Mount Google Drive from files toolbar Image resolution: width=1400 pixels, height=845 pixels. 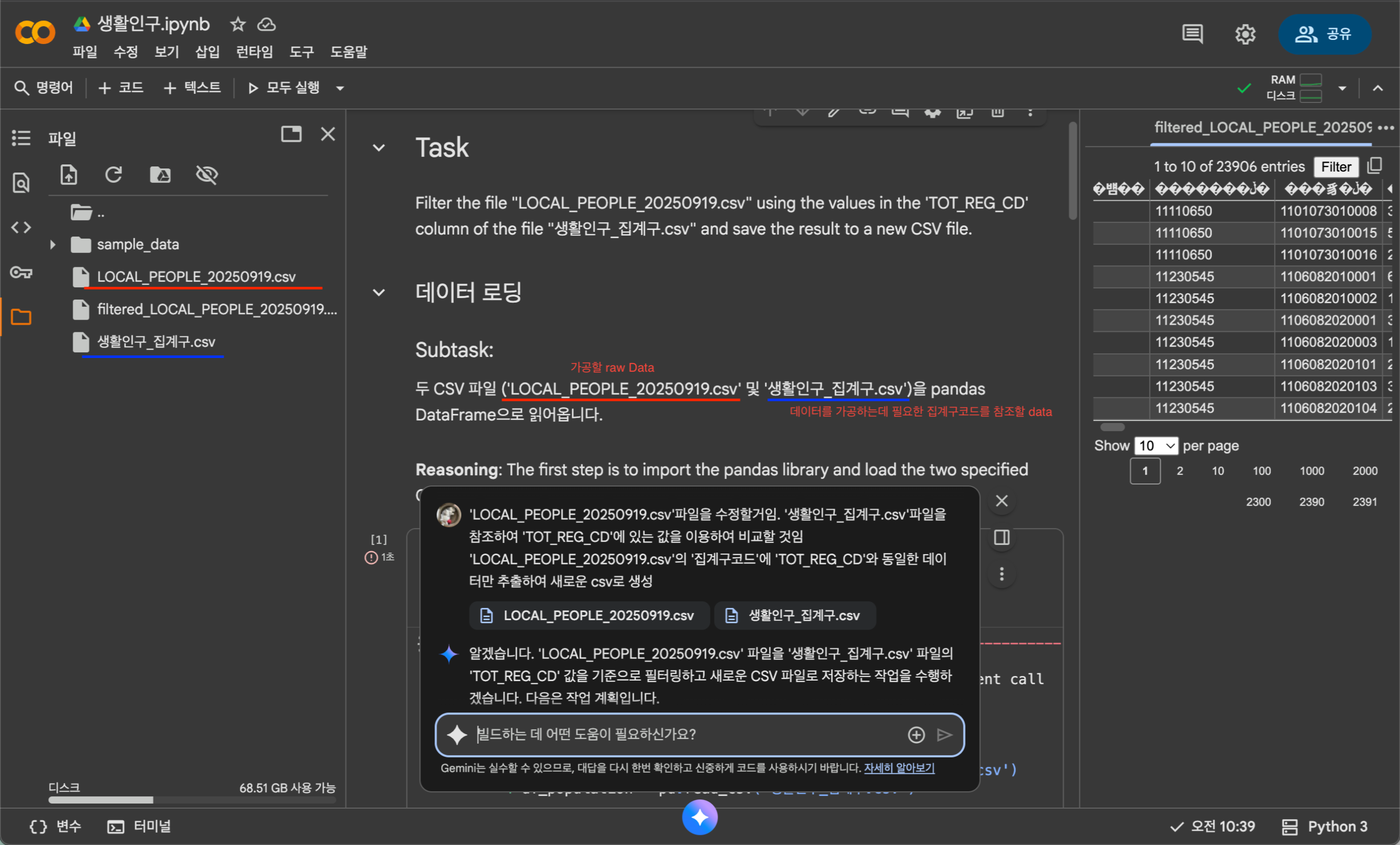pos(160,175)
